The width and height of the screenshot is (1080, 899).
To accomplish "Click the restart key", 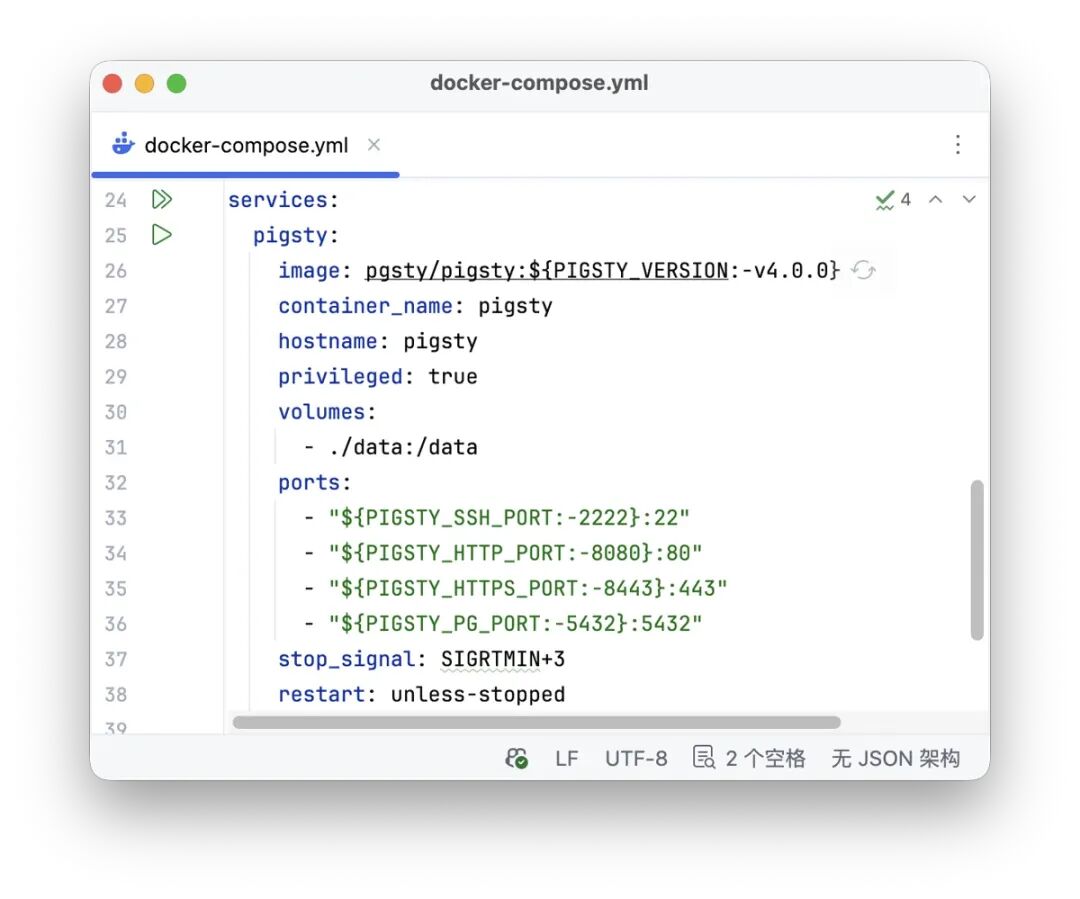I will click(322, 694).
